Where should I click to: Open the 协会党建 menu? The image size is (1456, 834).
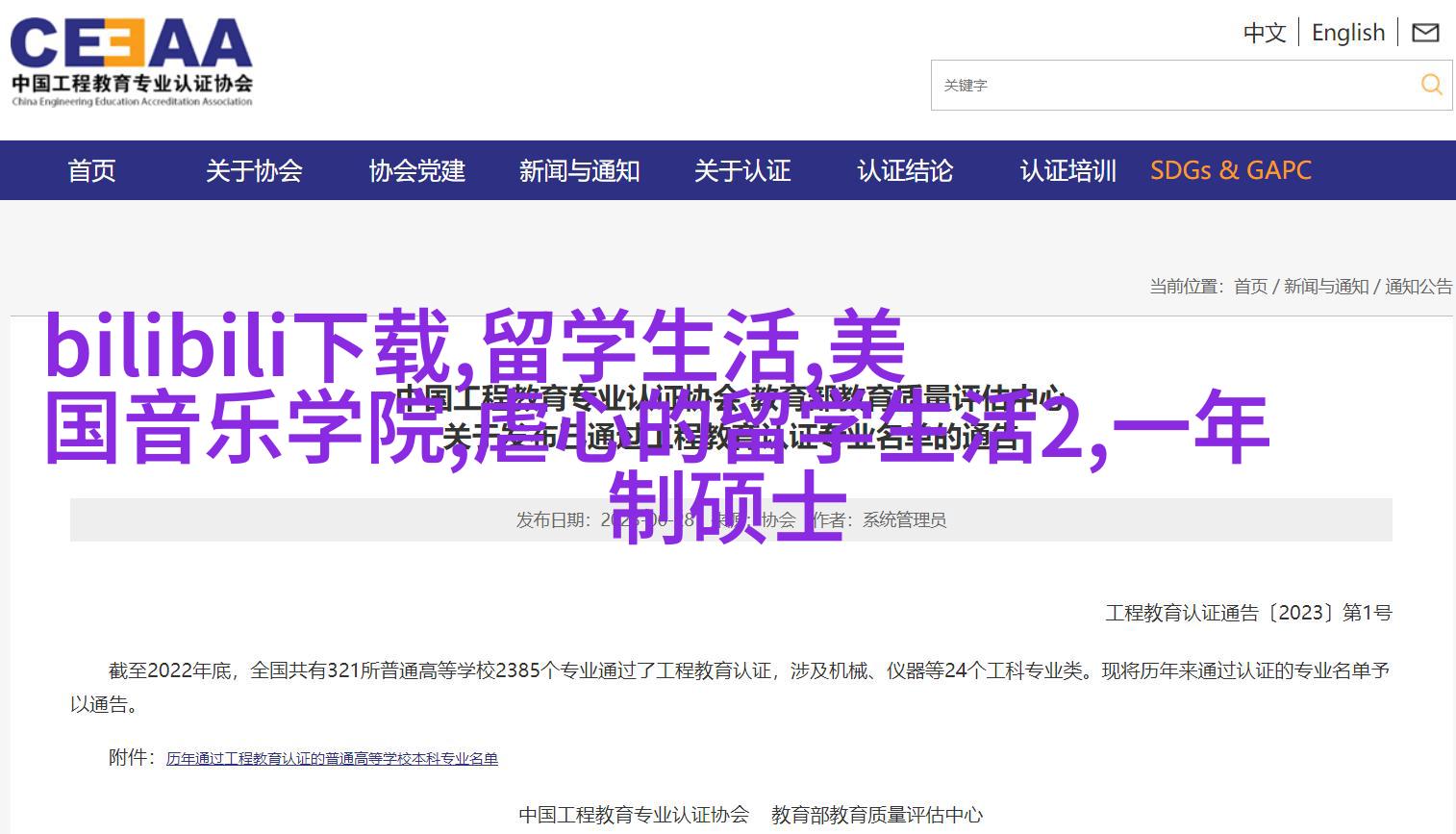click(x=417, y=170)
